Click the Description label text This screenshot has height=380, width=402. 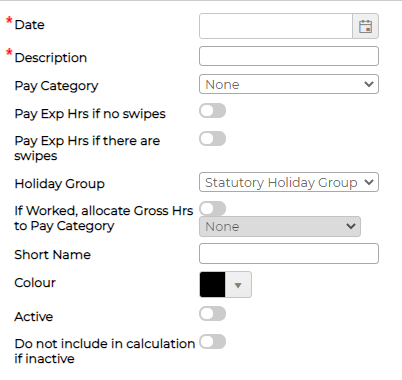(x=51, y=58)
